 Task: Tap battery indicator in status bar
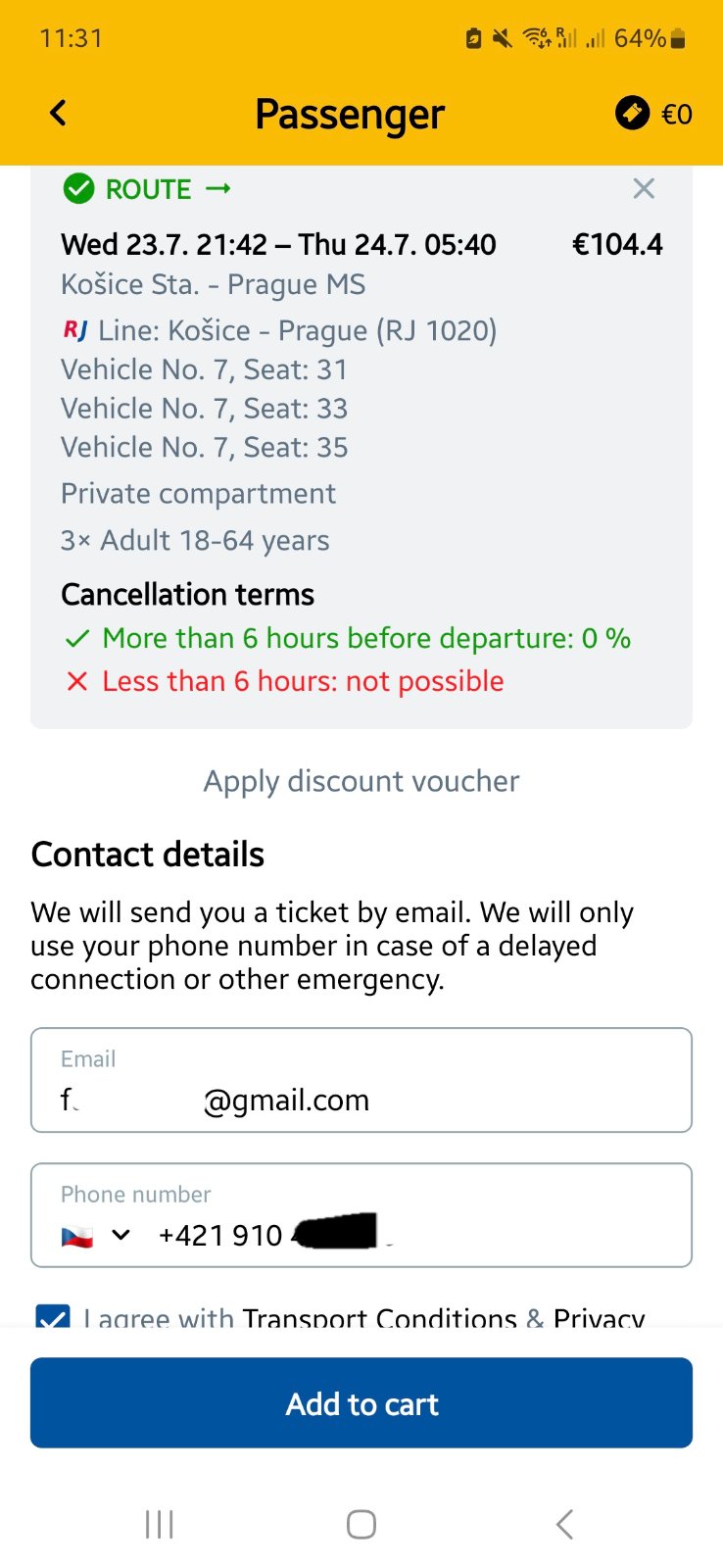678,39
